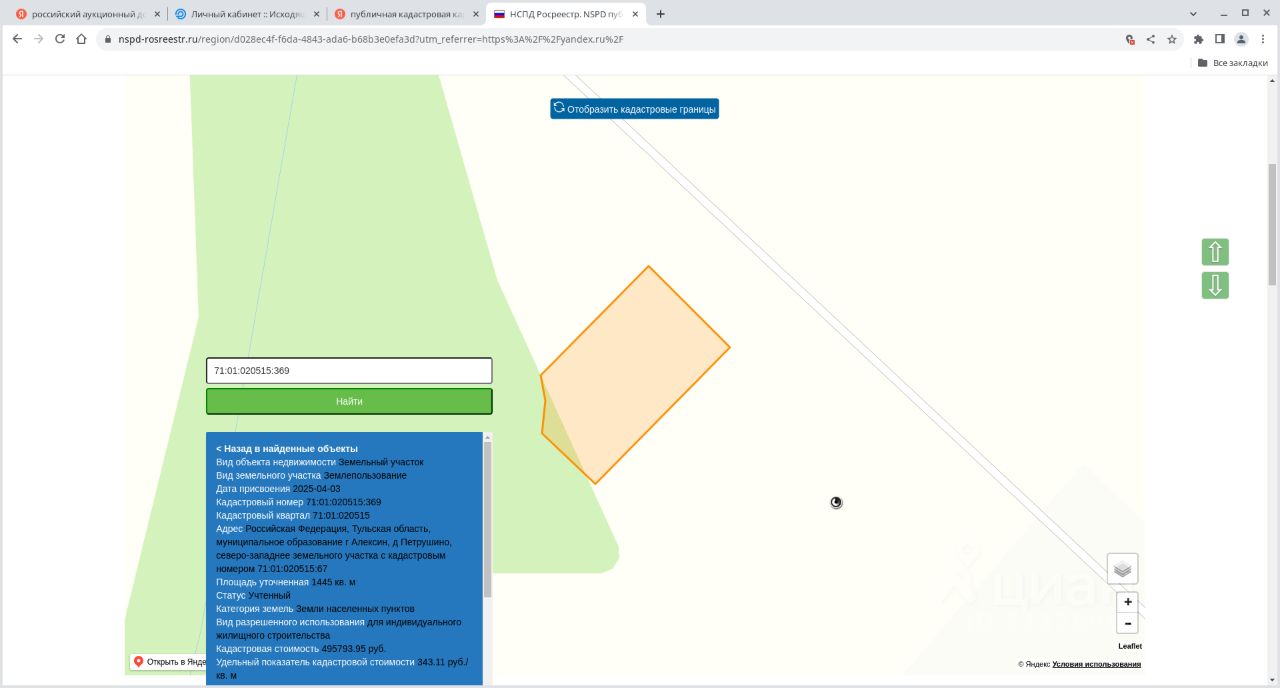Image resolution: width=1280 pixels, height=688 pixels.
Task: Zoom out the map with minus
Action: [x=1128, y=623]
